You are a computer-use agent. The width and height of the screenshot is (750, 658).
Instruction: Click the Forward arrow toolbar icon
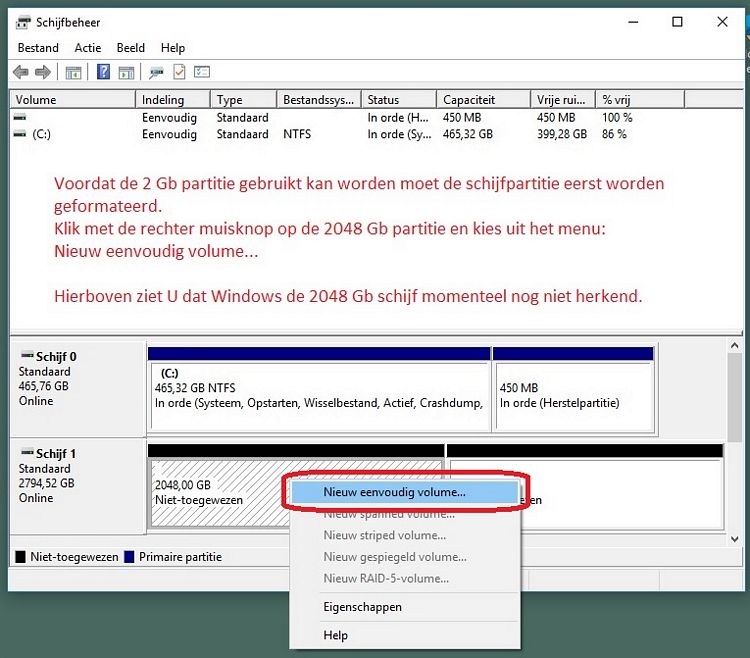(x=43, y=72)
